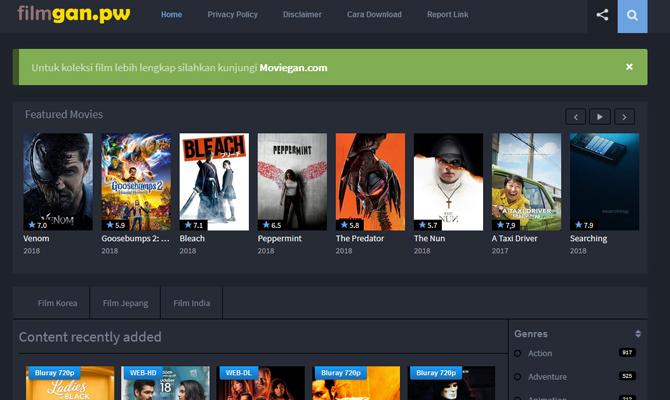Click A Taxi Driver title text
Viewport: 670px width, 400px height.
514,238
